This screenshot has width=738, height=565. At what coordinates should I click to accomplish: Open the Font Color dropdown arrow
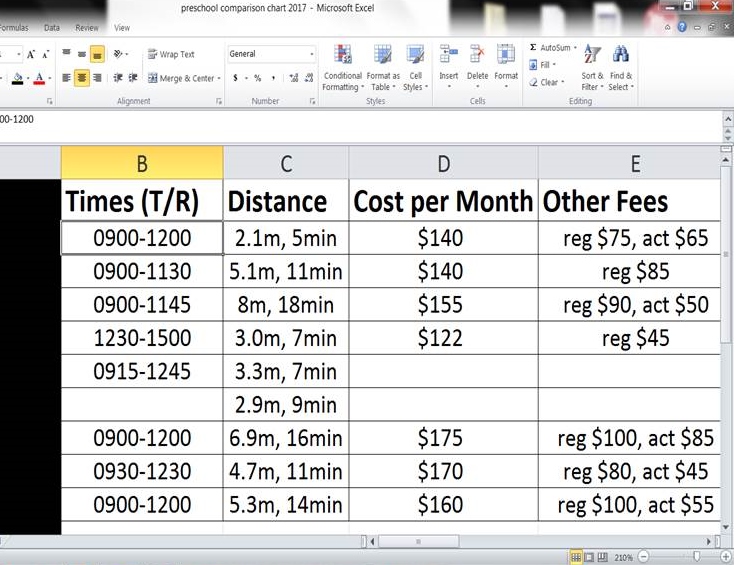pyautogui.click(x=49, y=78)
